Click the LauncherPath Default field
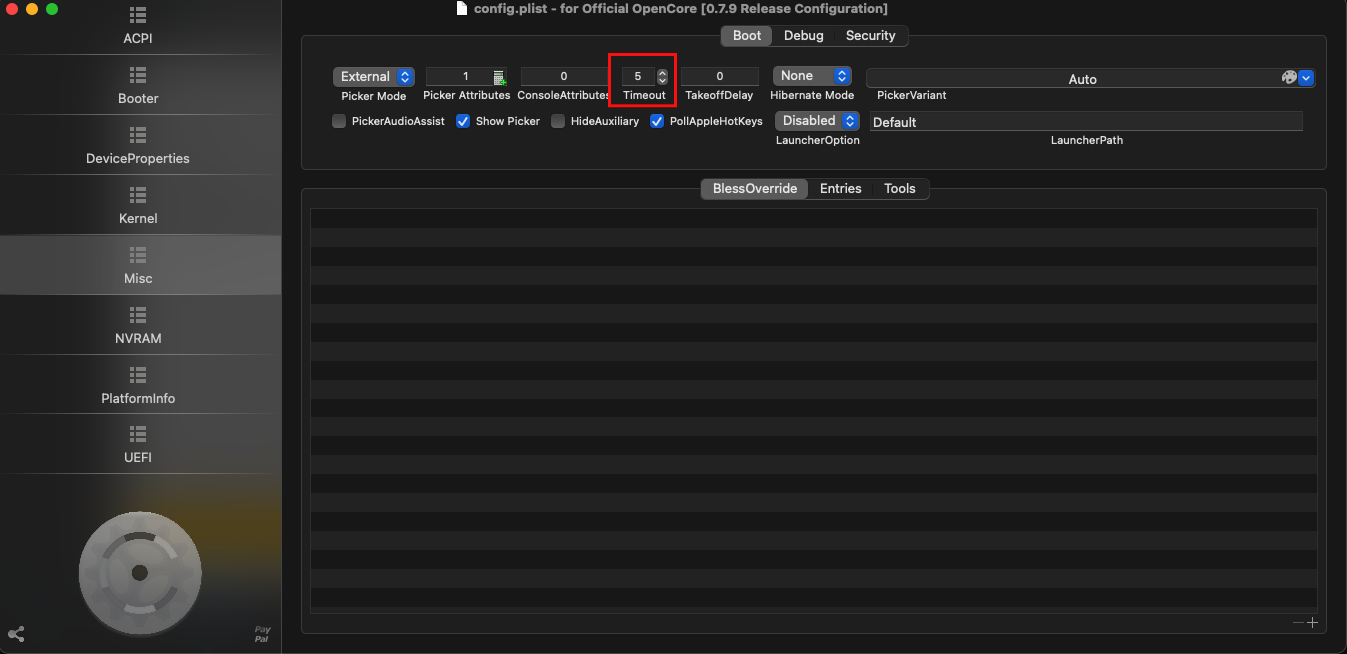 (1086, 121)
